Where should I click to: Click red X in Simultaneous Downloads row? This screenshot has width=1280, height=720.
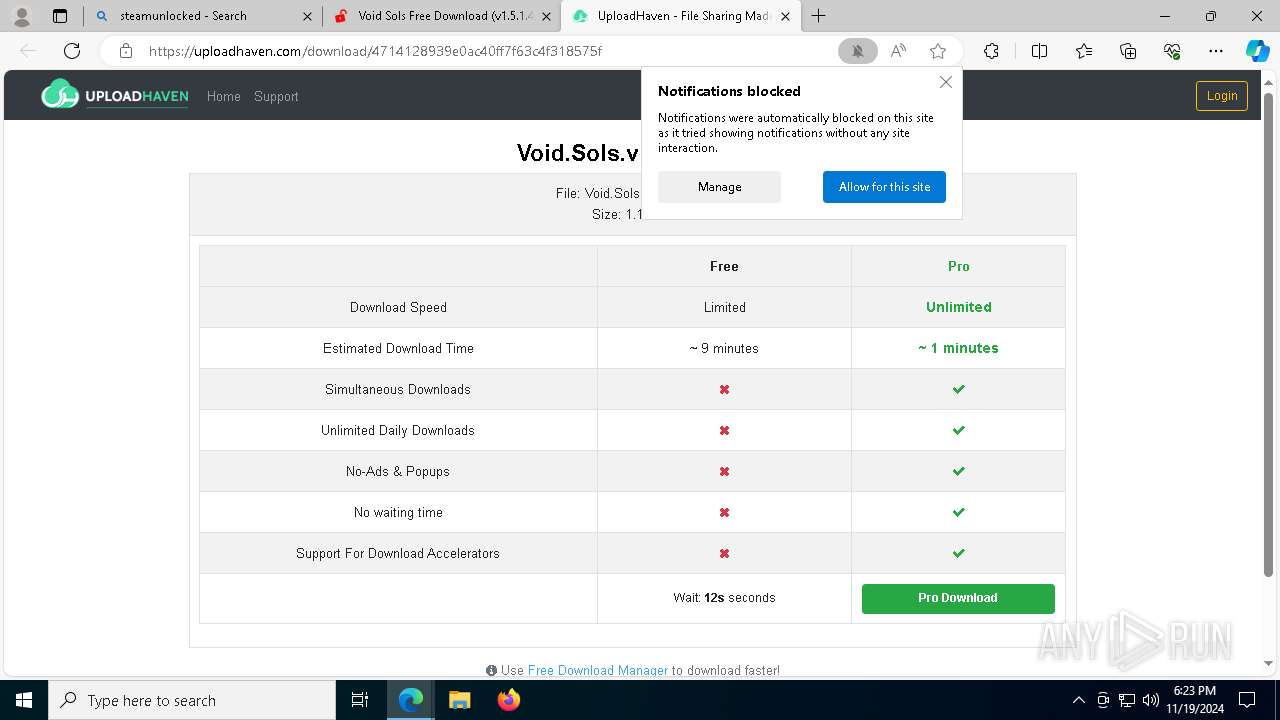tap(724, 389)
